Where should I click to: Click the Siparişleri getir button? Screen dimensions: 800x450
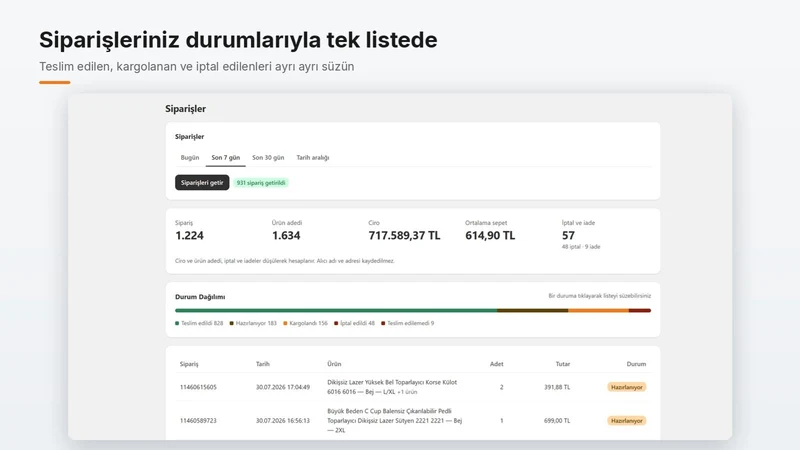[202, 183]
